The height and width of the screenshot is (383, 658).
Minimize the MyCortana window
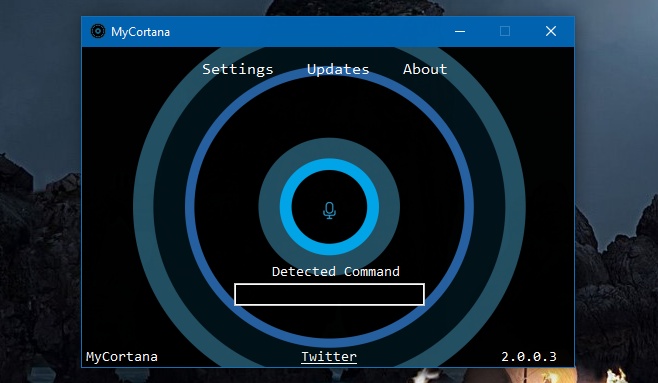460,31
